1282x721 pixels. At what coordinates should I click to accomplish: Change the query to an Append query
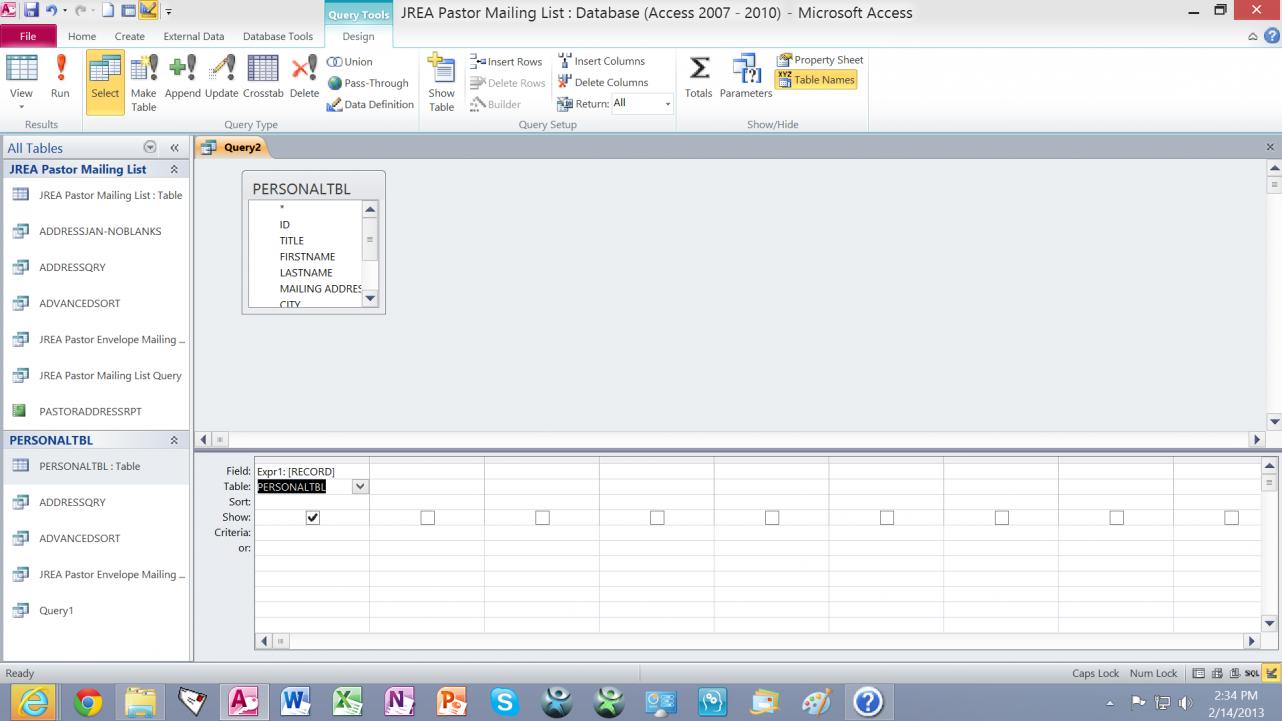[183, 78]
